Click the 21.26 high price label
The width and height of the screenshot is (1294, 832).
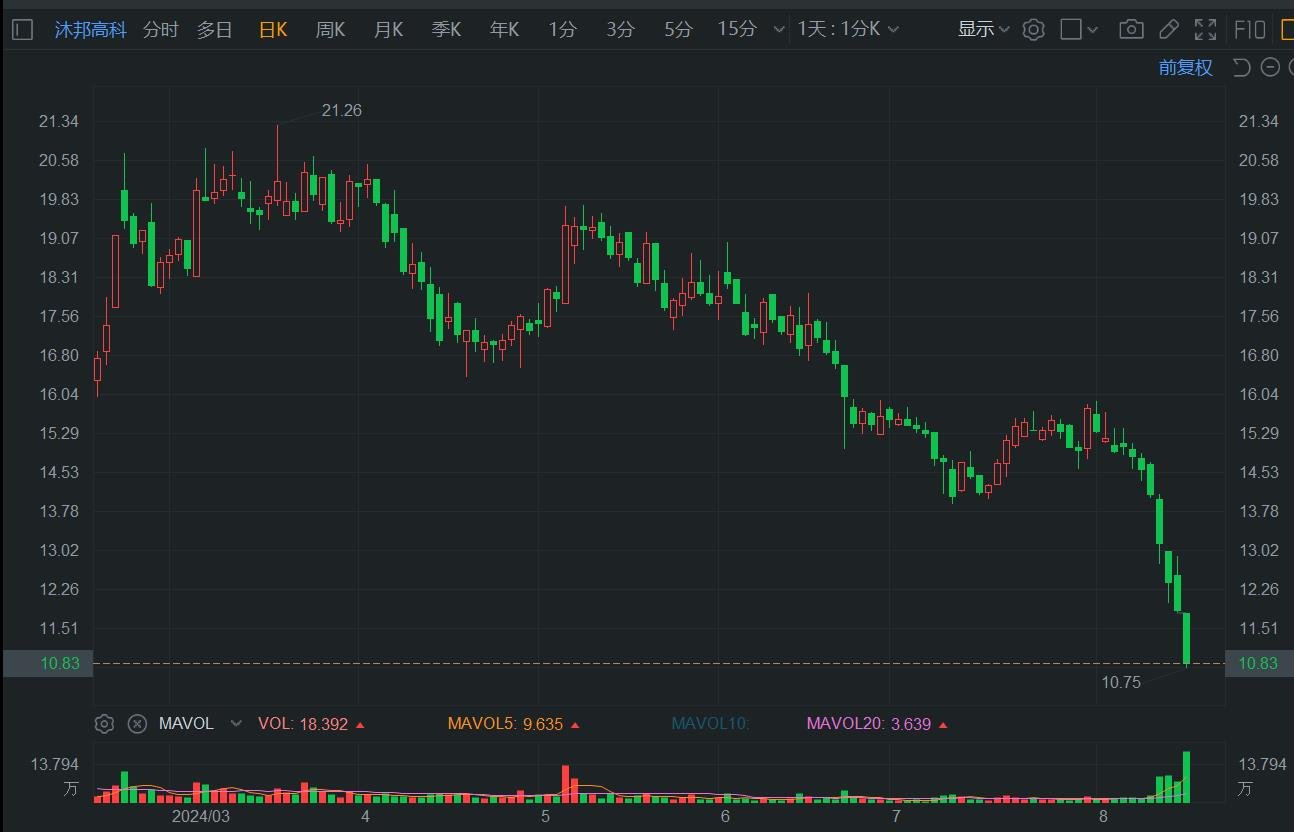click(x=341, y=110)
